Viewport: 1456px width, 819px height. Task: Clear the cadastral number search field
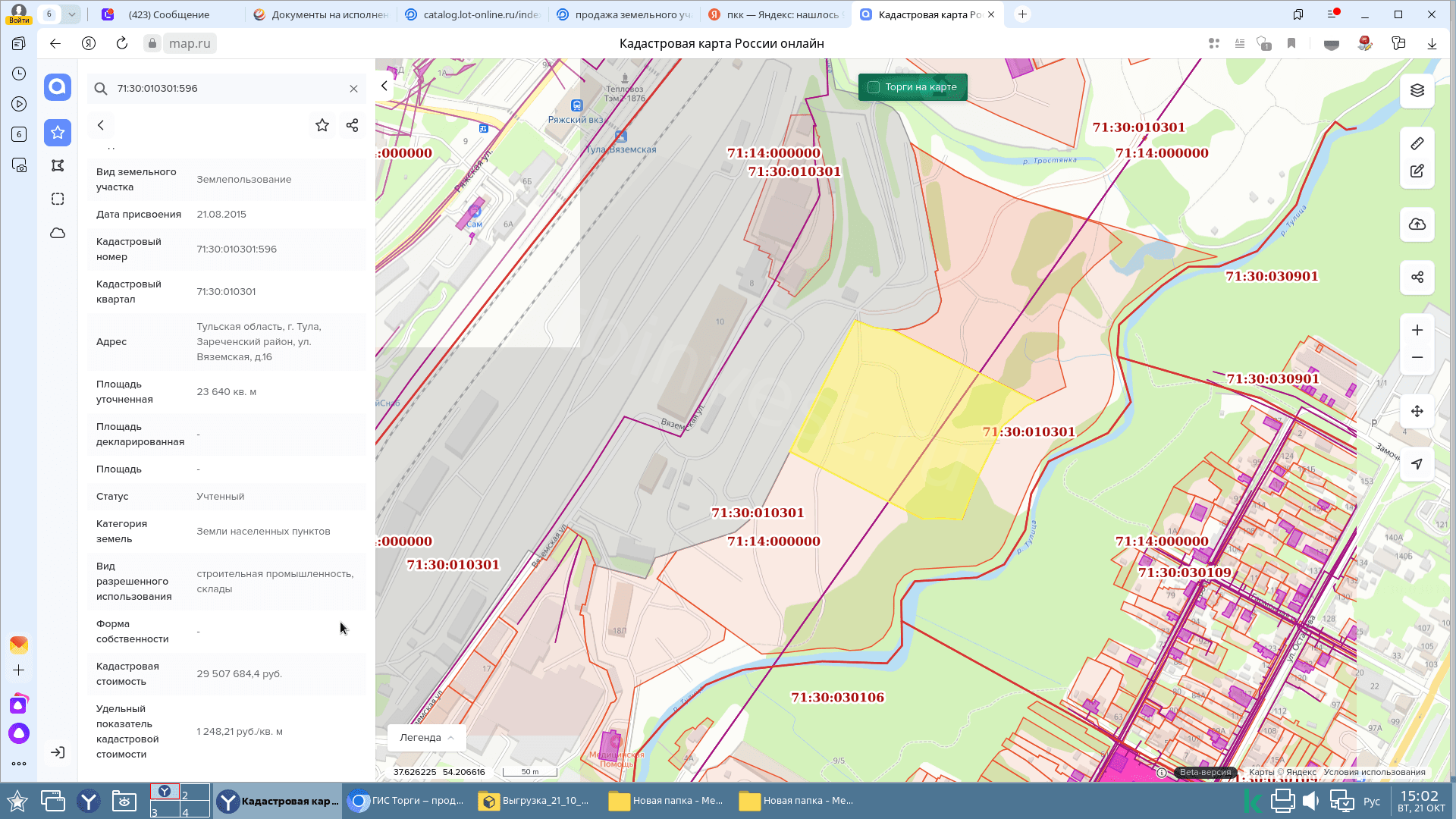coord(353,89)
